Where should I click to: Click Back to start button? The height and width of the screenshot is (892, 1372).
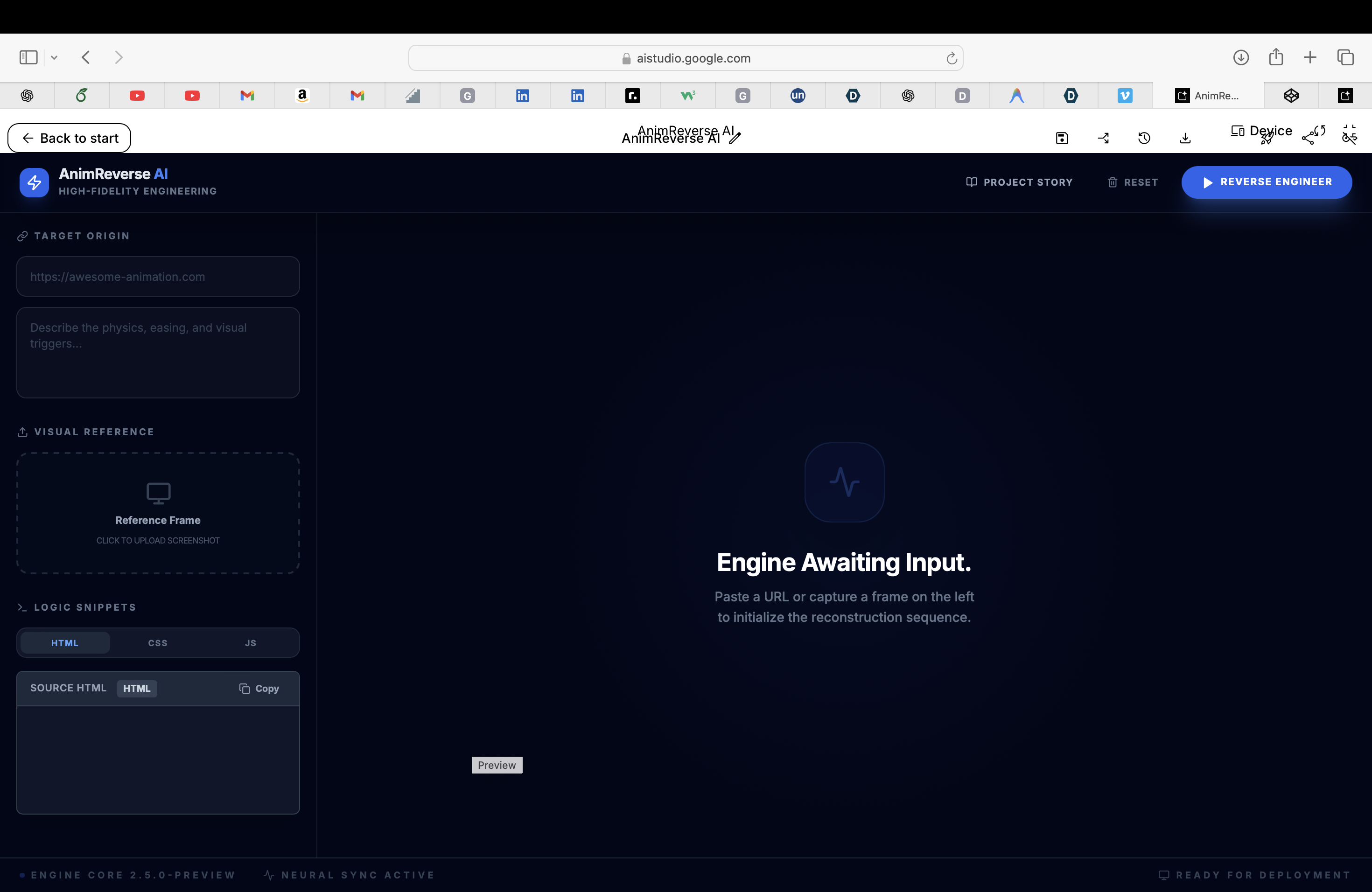click(69, 138)
